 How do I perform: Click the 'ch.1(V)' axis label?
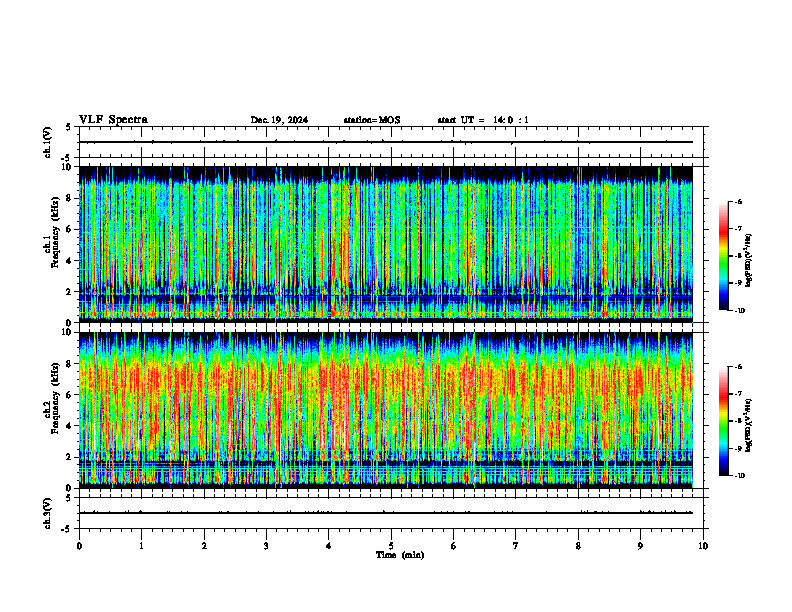click(47, 142)
